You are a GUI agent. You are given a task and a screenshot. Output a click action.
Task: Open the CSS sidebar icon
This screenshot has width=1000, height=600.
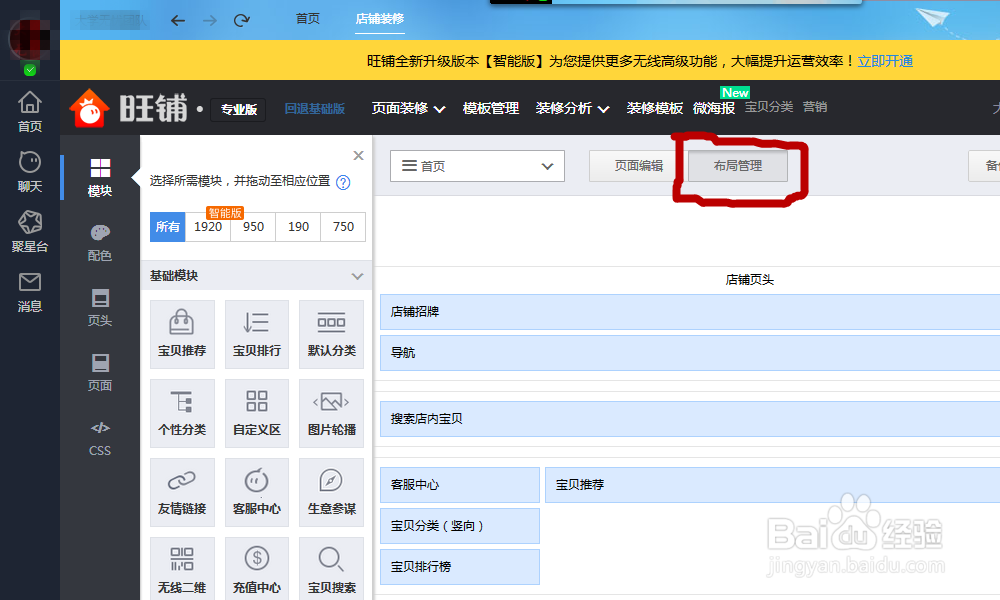pyautogui.click(x=100, y=437)
